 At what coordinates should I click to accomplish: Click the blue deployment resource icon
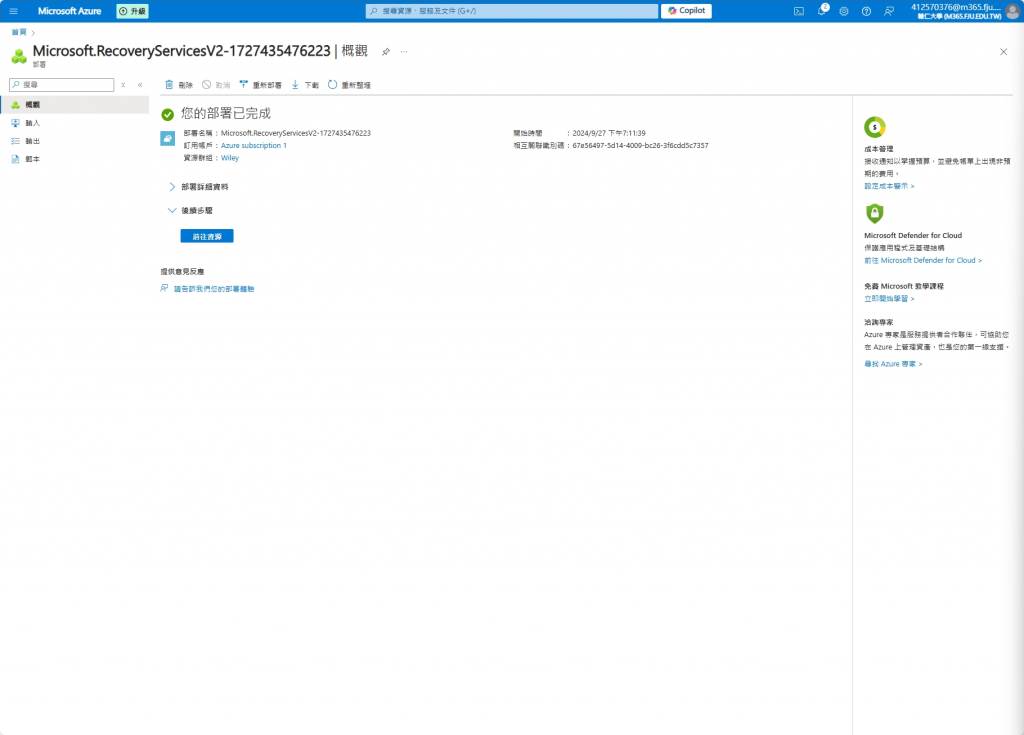point(168,139)
